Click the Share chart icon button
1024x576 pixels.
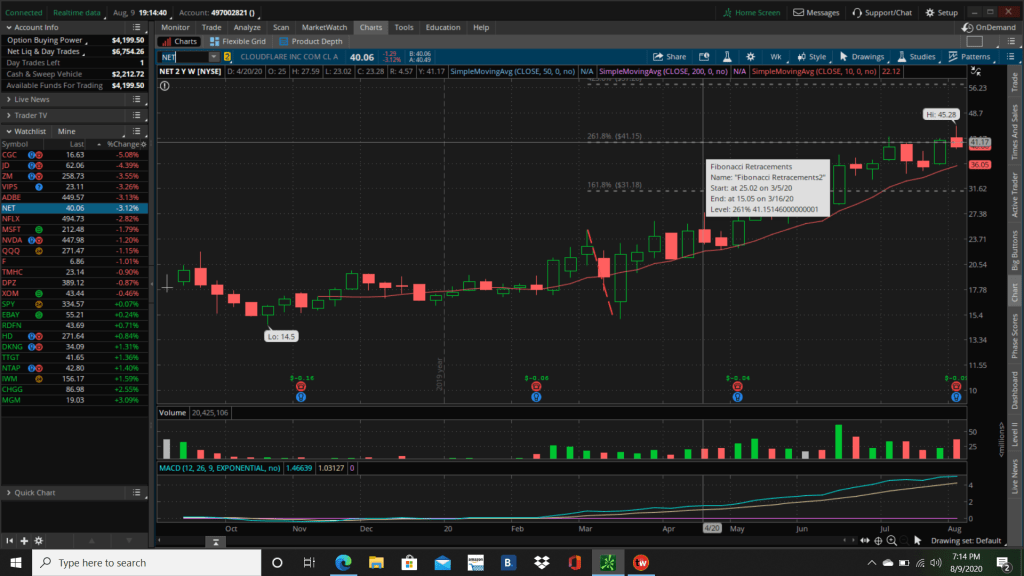(669, 57)
